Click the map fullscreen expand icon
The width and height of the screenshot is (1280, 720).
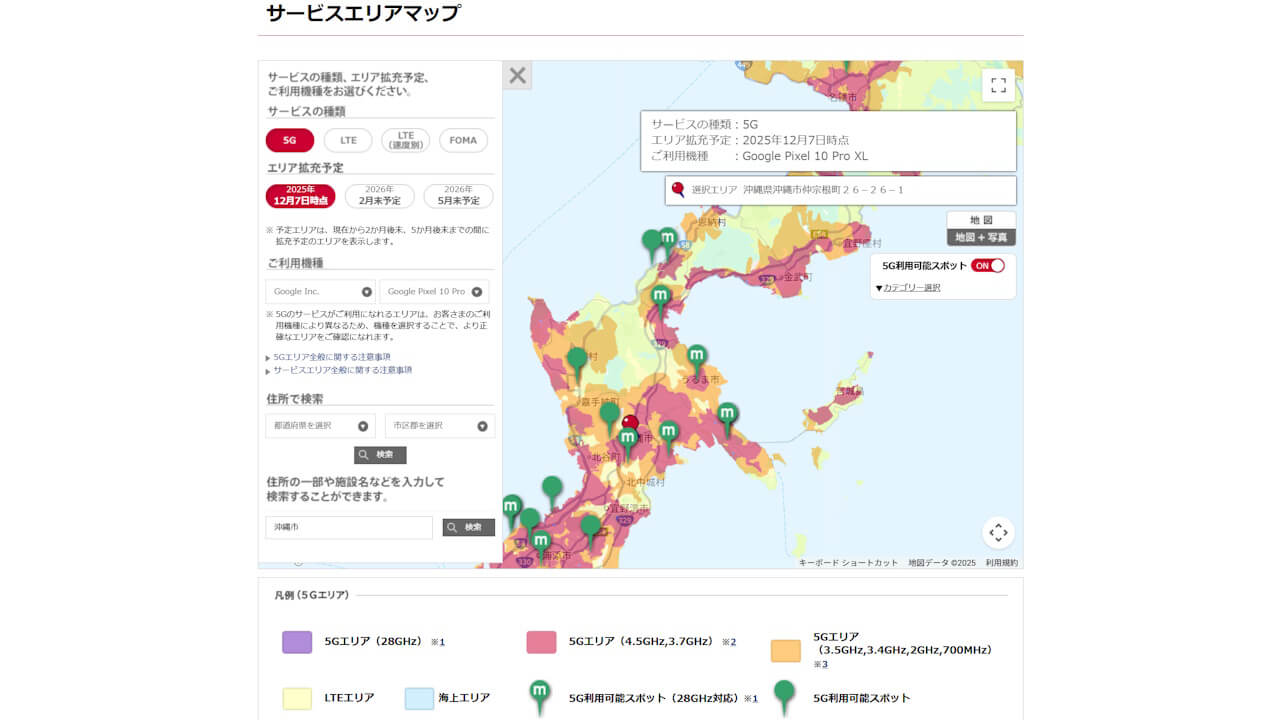997,86
